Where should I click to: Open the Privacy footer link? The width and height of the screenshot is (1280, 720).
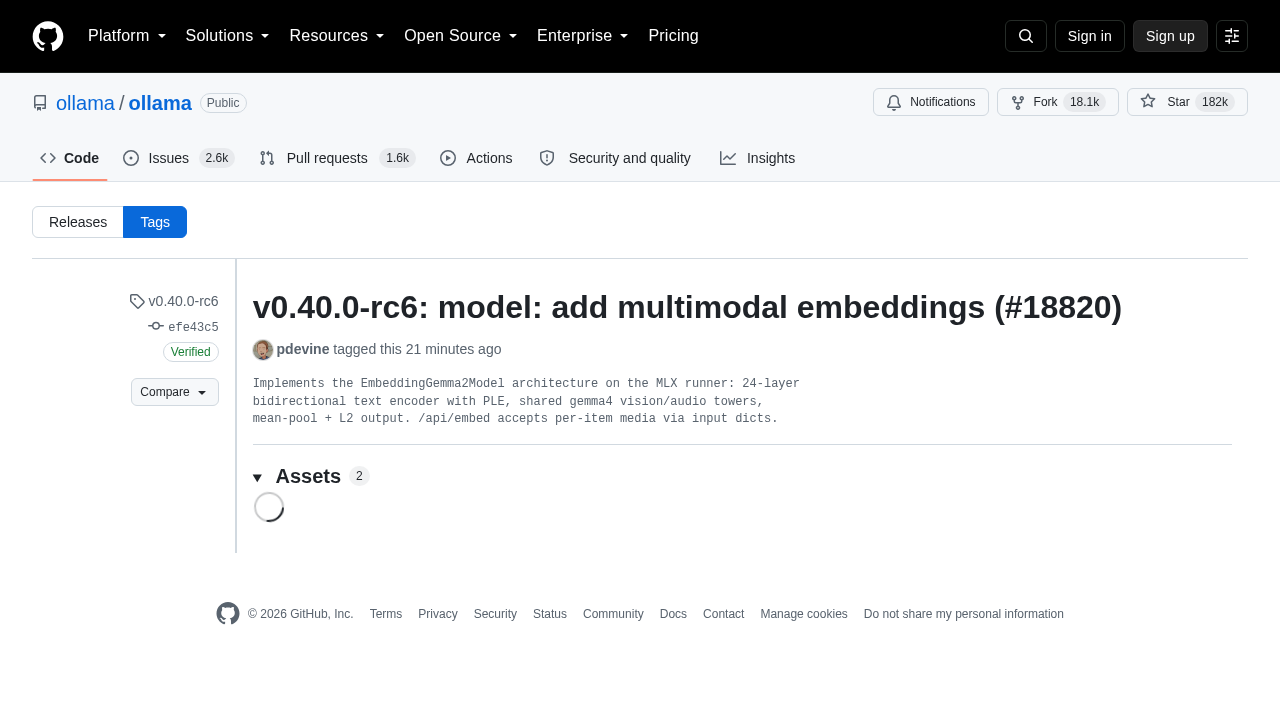click(438, 614)
